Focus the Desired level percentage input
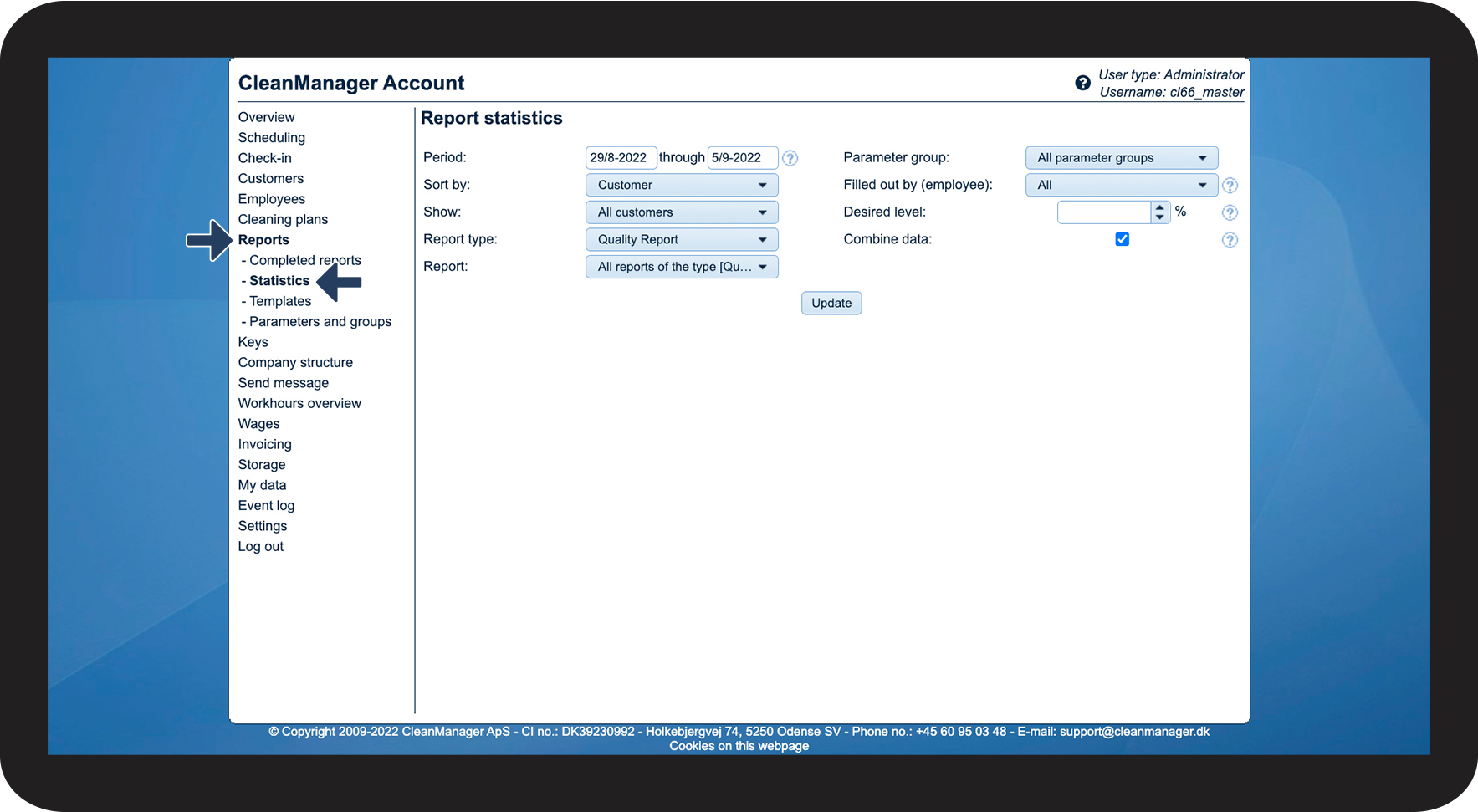The height and width of the screenshot is (812, 1478). (x=1104, y=212)
